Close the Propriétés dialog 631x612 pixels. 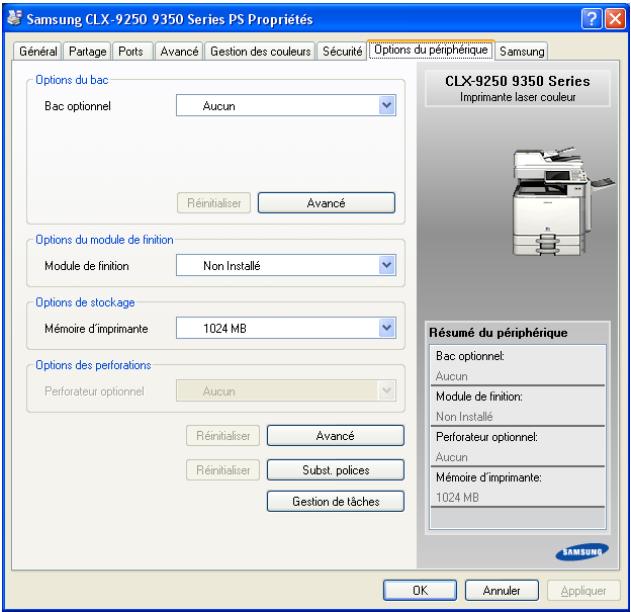(615, 19)
